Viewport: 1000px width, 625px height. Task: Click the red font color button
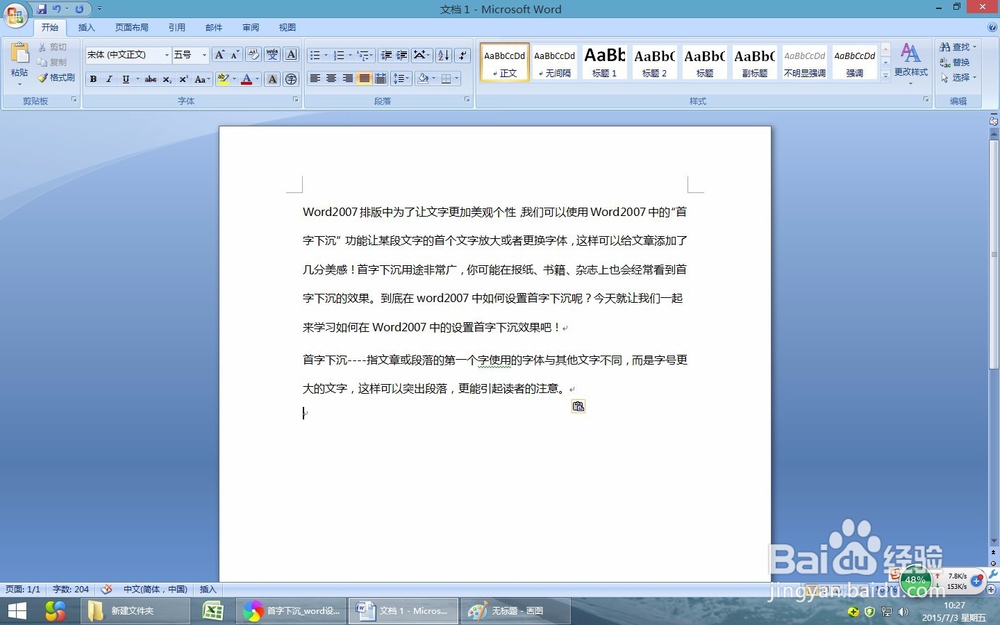[x=247, y=79]
